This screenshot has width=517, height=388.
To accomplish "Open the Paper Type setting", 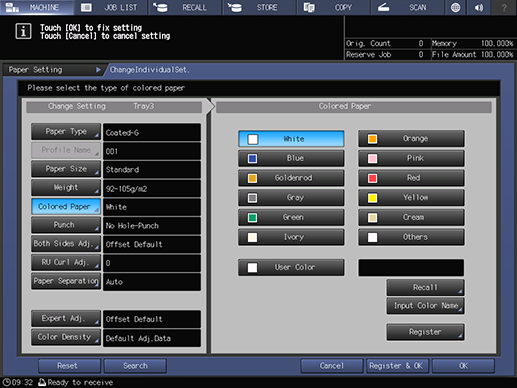I will (x=66, y=132).
